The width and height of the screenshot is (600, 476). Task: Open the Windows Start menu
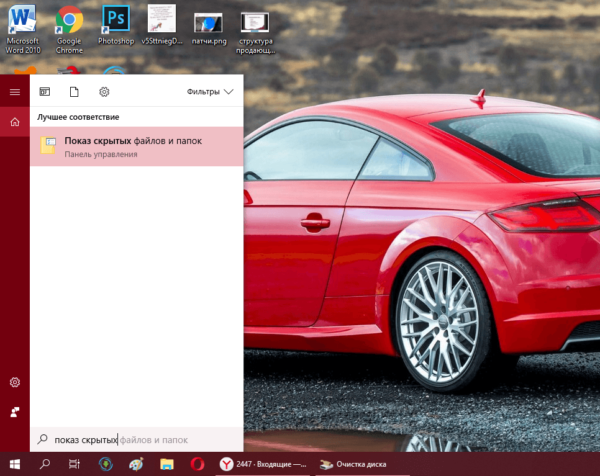tap(15, 465)
